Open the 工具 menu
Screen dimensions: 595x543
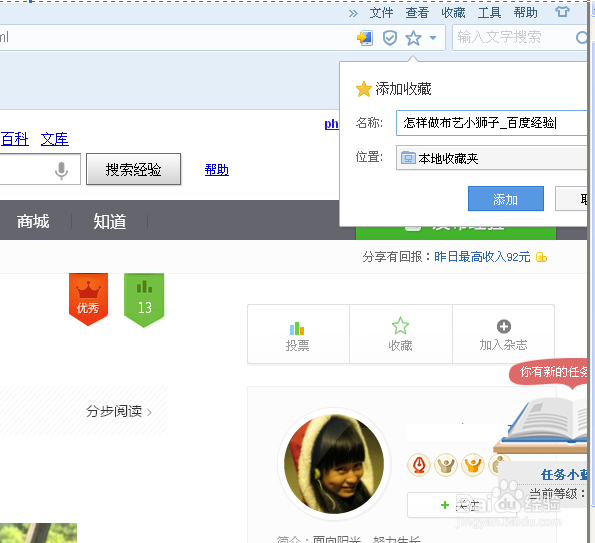point(489,13)
